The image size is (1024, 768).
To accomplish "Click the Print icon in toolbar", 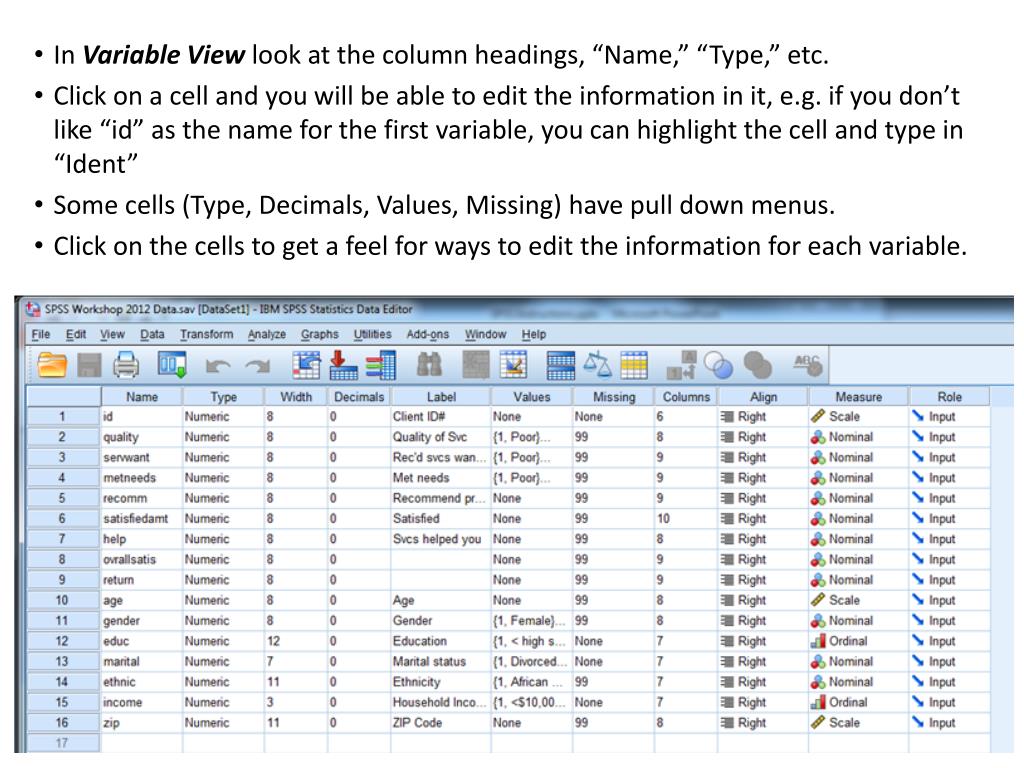I will (126, 364).
